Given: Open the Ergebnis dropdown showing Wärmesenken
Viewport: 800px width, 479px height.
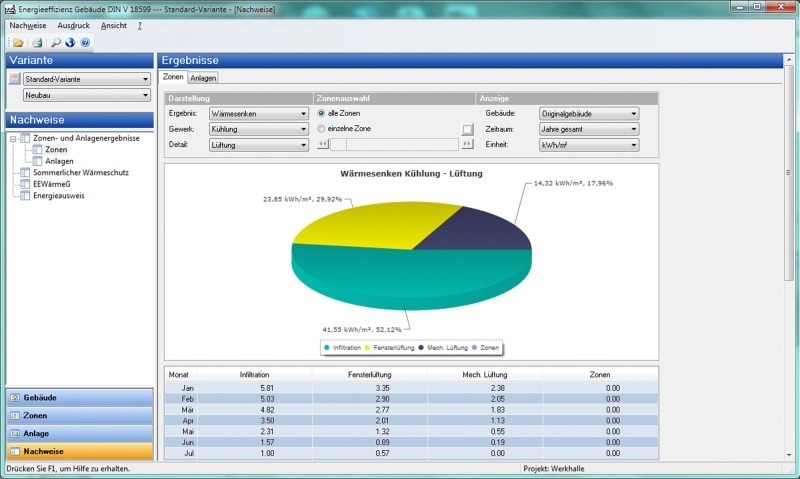Looking at the screenshot, I should tap(259, 114).
